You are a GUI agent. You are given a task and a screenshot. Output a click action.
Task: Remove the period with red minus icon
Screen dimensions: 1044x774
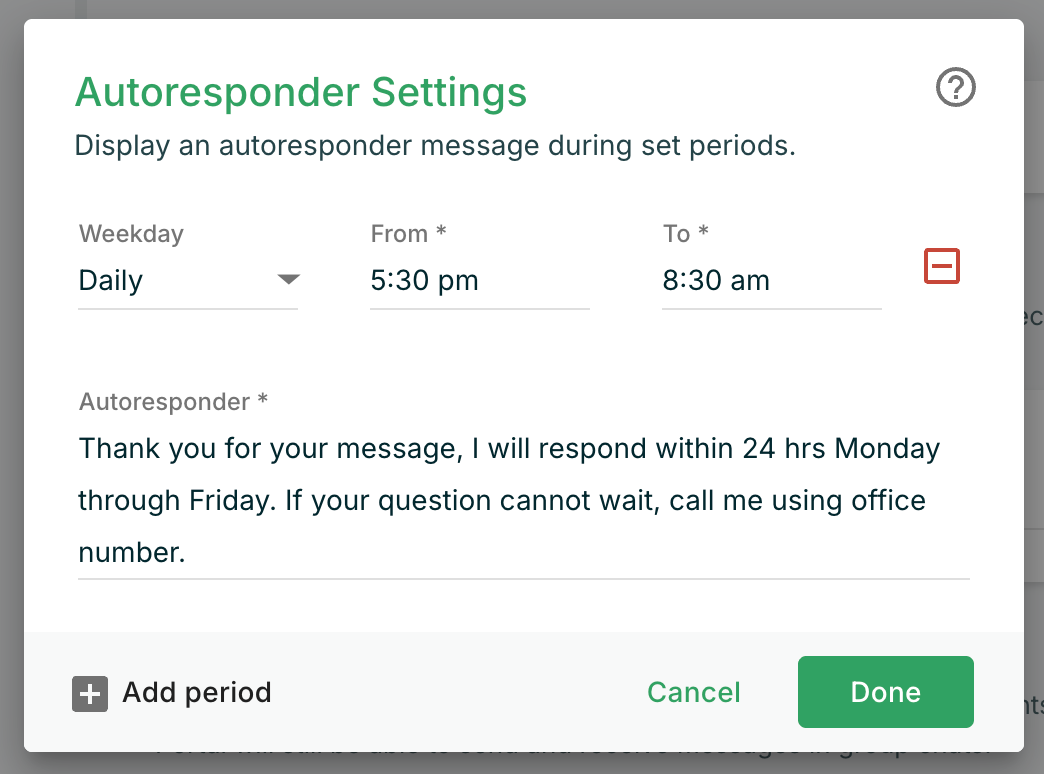(x=941, y=266)
